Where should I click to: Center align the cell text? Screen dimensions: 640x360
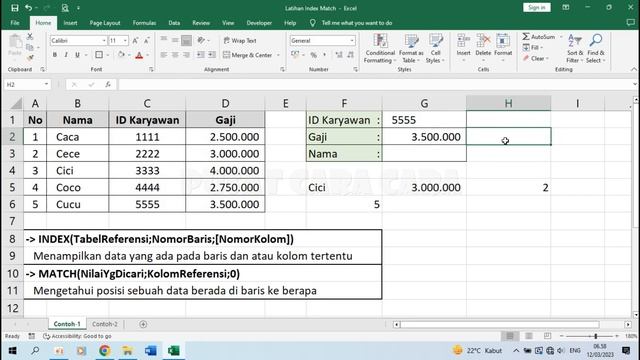coord(175,55)
